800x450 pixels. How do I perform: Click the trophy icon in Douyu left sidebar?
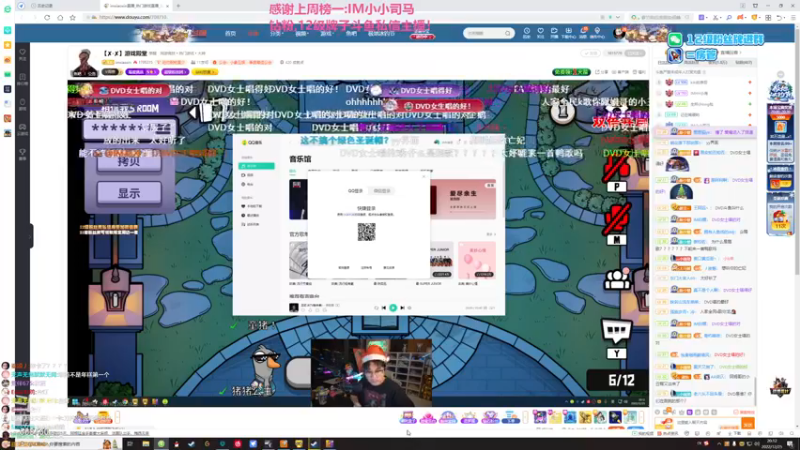(x=22, y=154)
